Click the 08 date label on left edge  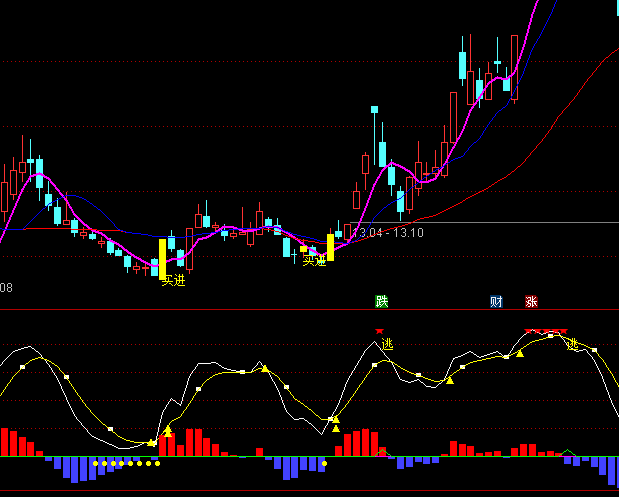click(x=6, y=288)
